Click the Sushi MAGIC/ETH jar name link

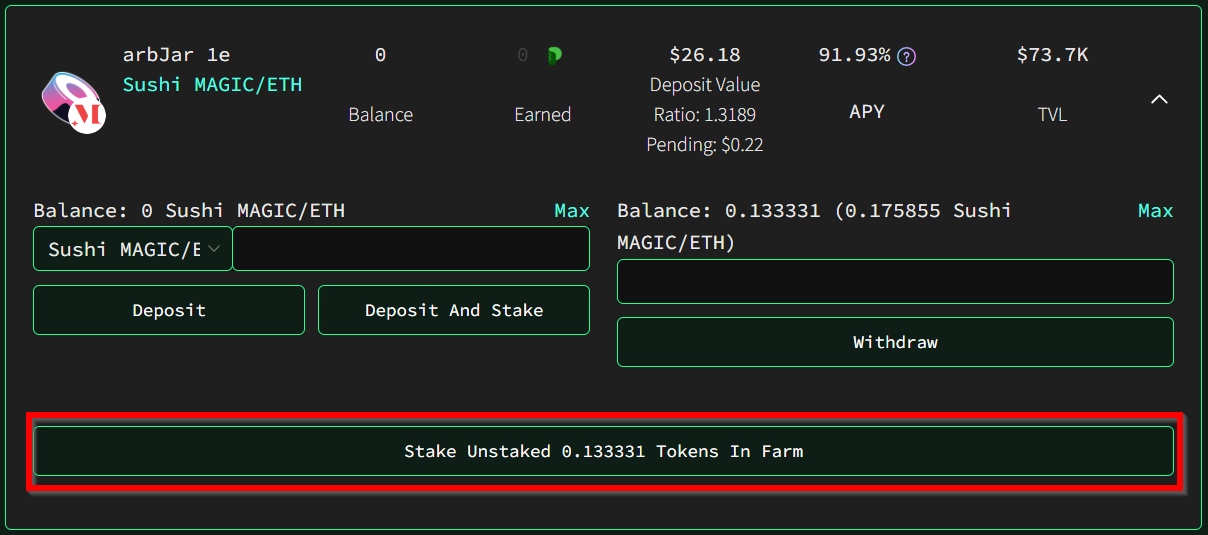[x=212, y=85]
